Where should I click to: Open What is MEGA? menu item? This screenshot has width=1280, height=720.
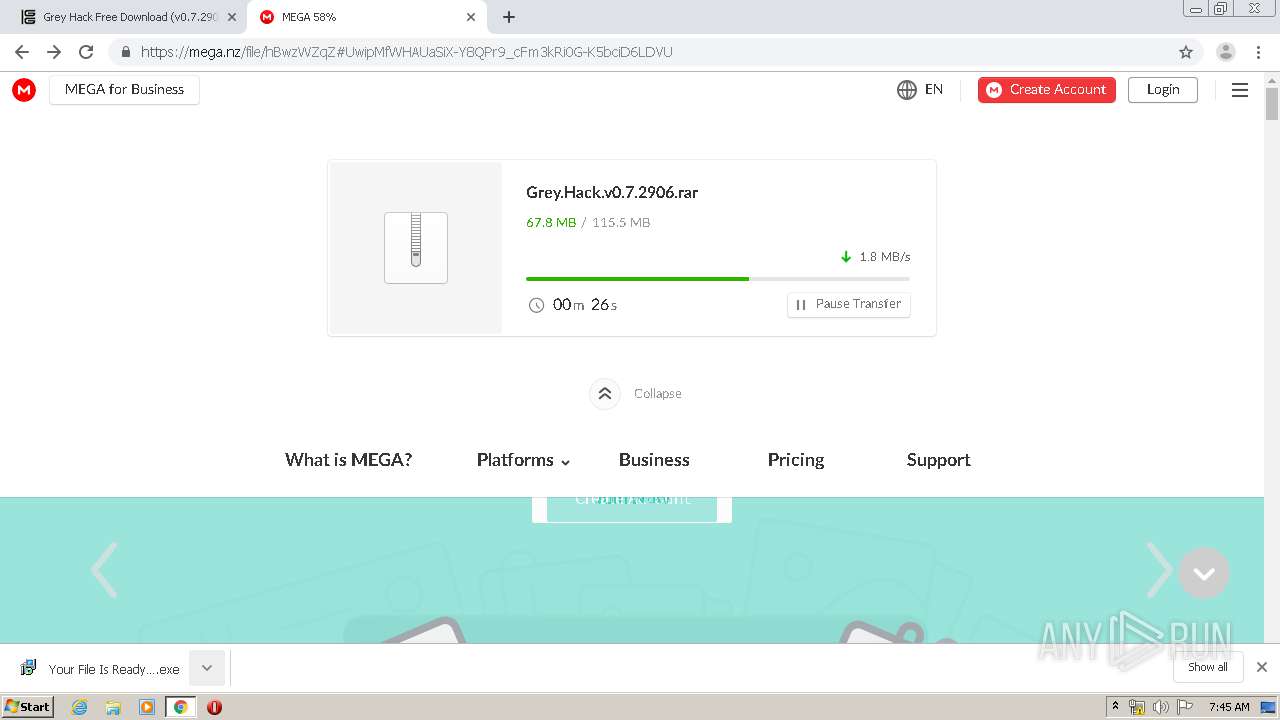[348, 460]
